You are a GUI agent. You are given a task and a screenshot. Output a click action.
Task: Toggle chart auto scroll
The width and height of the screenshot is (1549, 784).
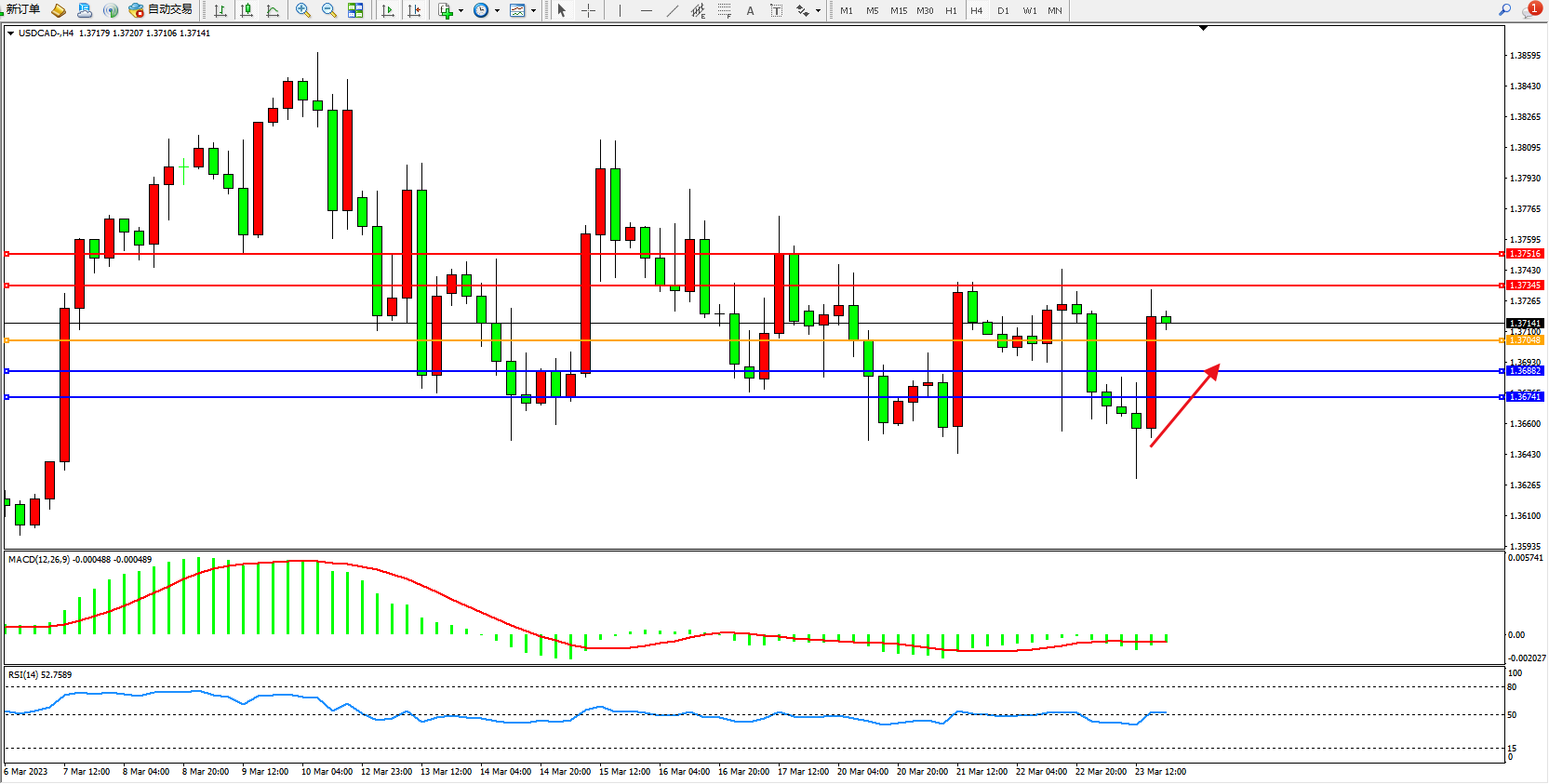[388, 10]
